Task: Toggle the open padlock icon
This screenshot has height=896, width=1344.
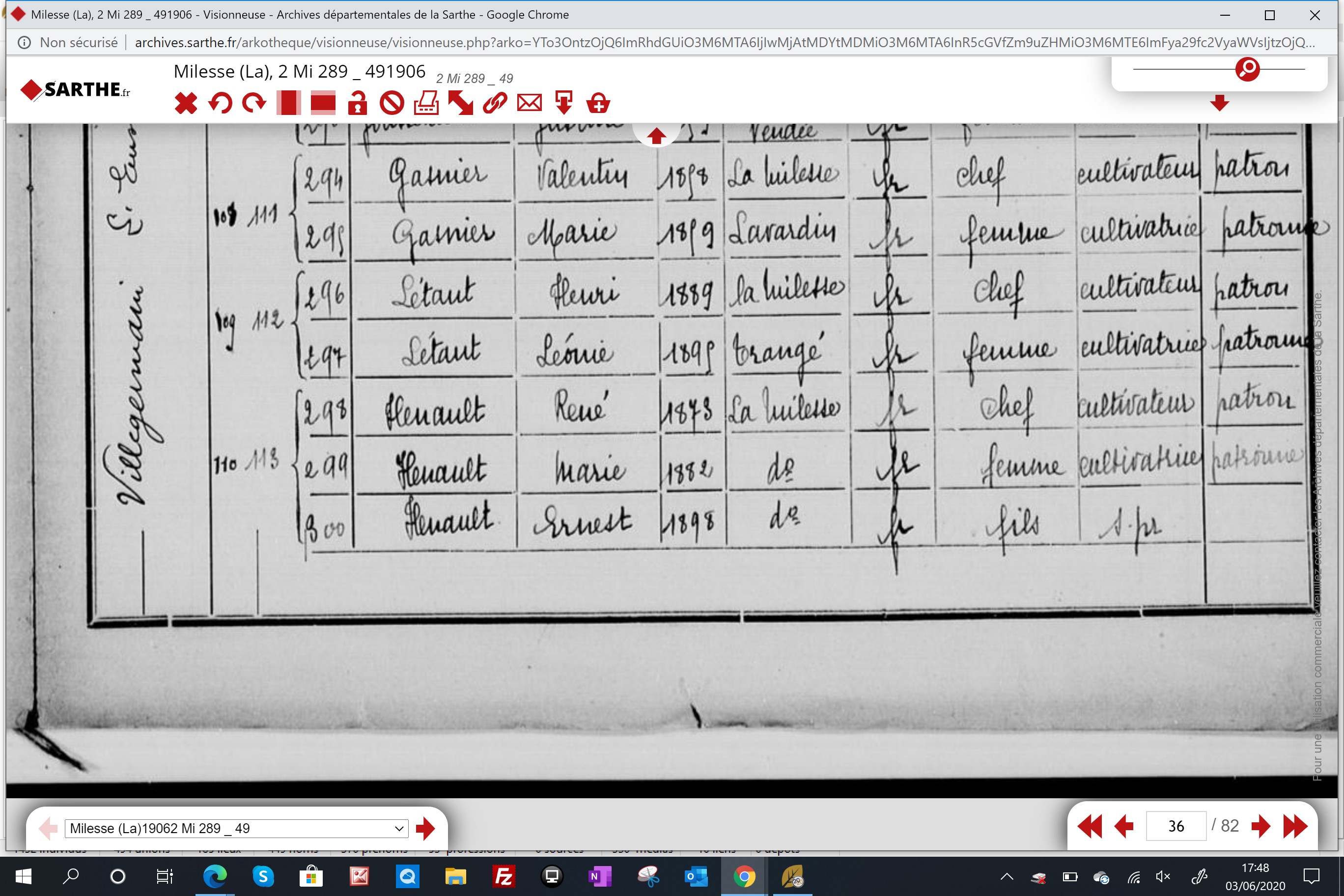Action: (358, 104)
